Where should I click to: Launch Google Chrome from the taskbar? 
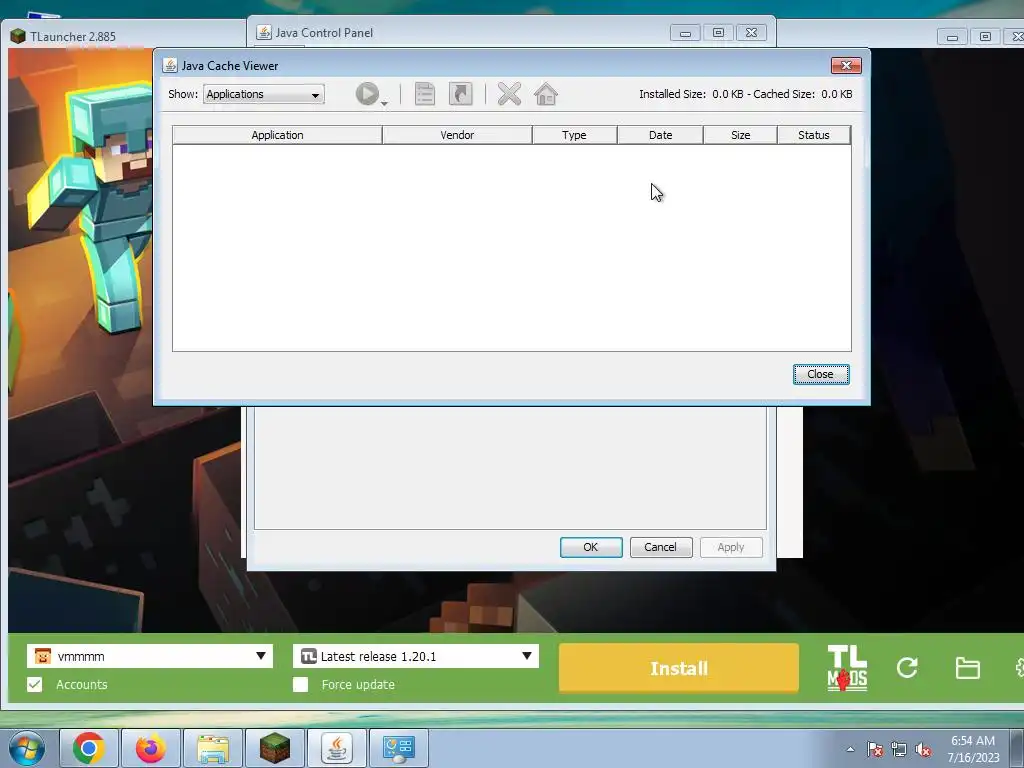coord(88,748)
